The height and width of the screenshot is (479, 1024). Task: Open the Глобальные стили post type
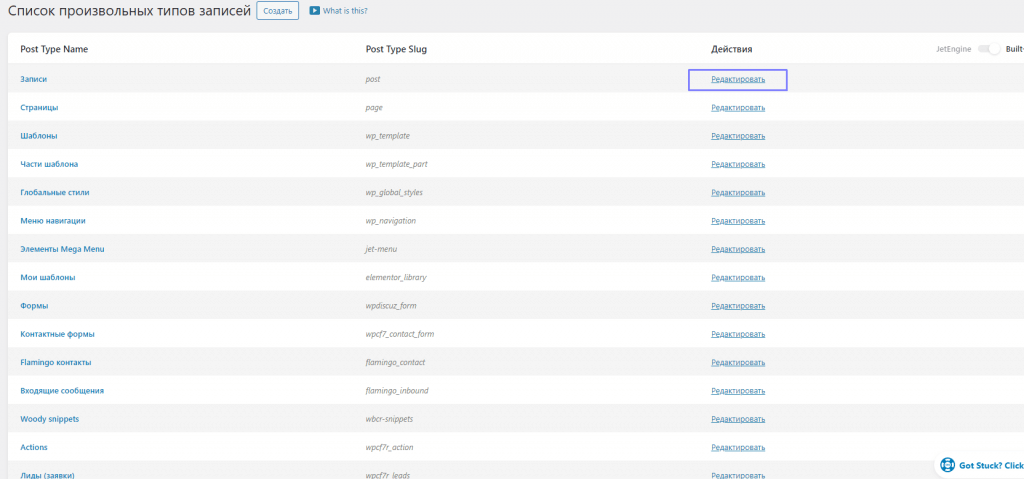coord(55,193)
